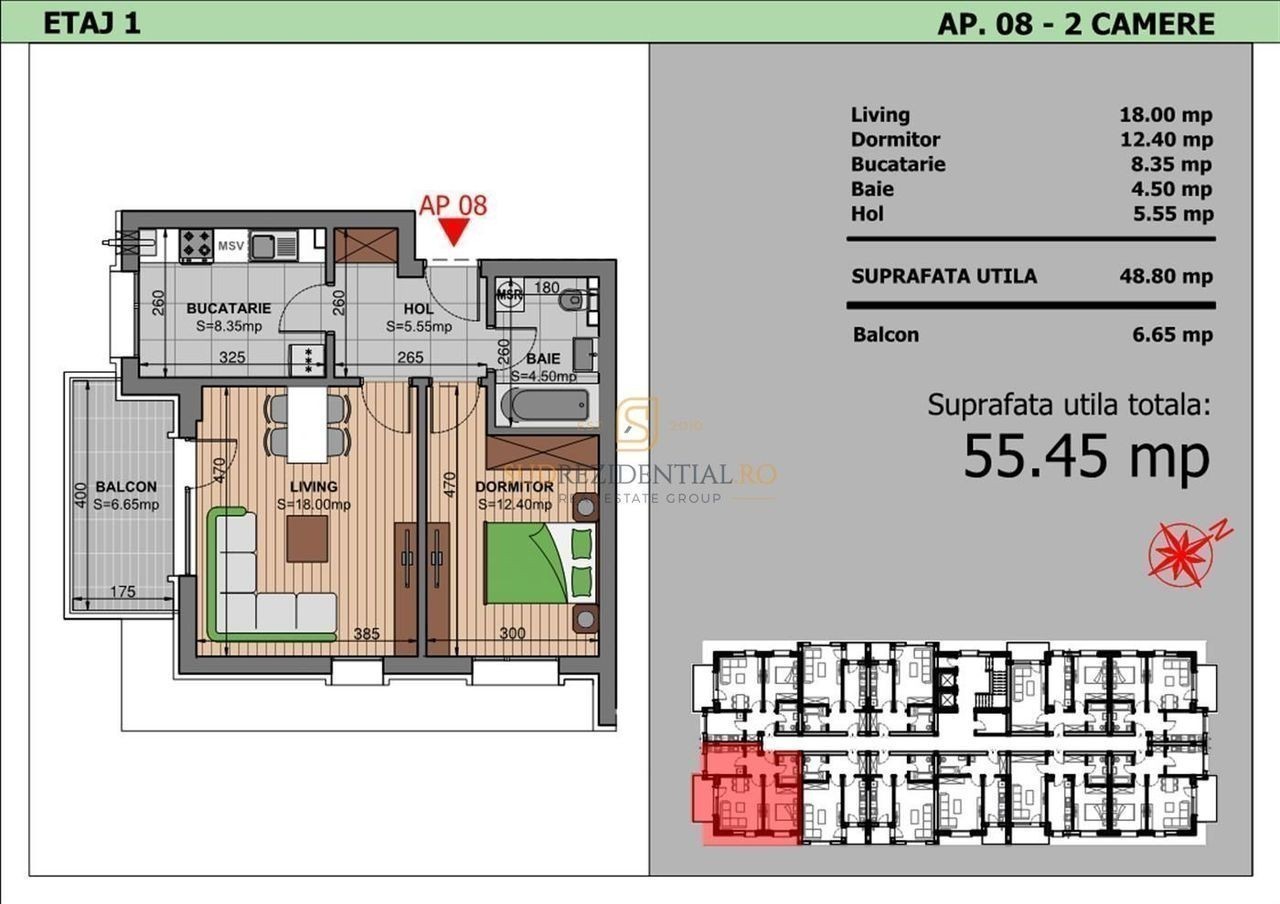Screen dimensions: 1280x904
Task: Click the red AP 08 entrance arrow
Action: 453,232
